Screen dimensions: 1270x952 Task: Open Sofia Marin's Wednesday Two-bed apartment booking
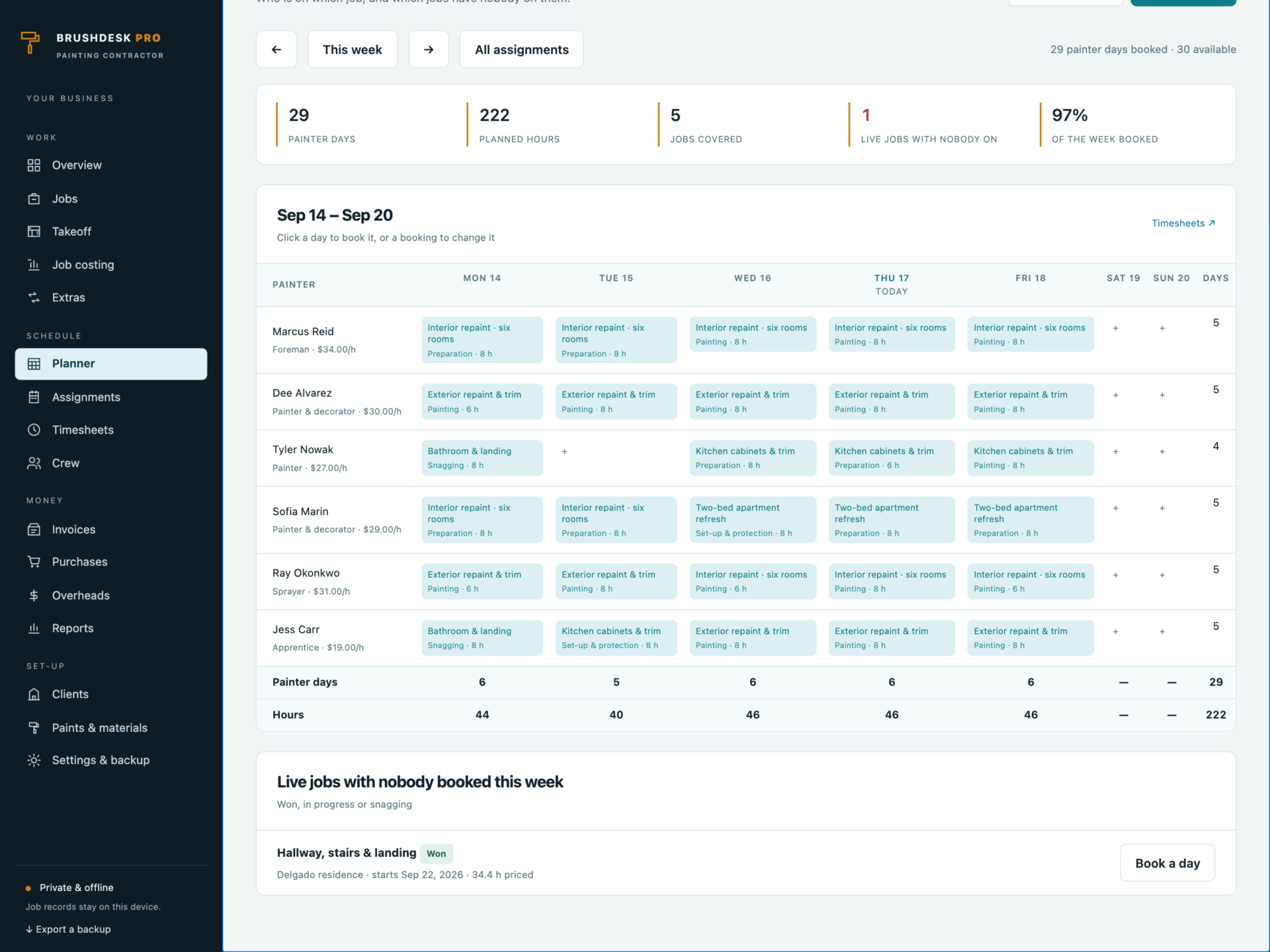tap(753, 520)
